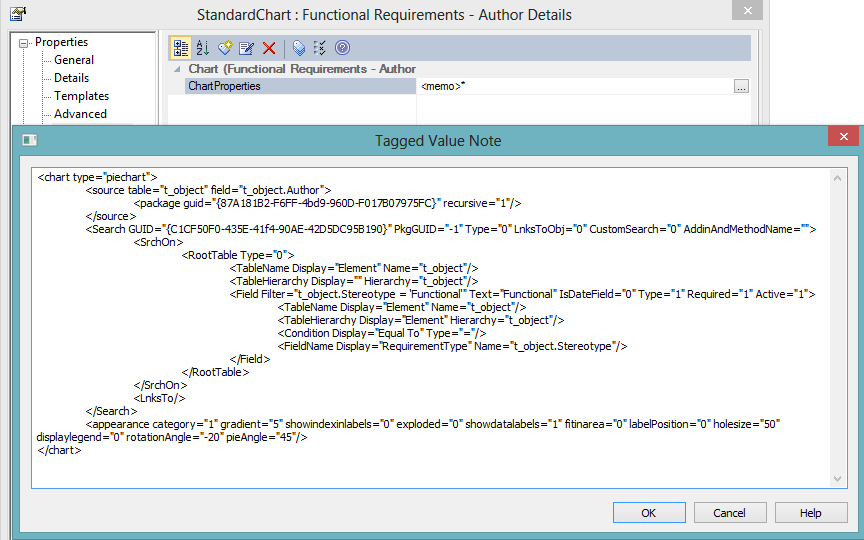Click the blue tag default types icon

click(298, 48)
